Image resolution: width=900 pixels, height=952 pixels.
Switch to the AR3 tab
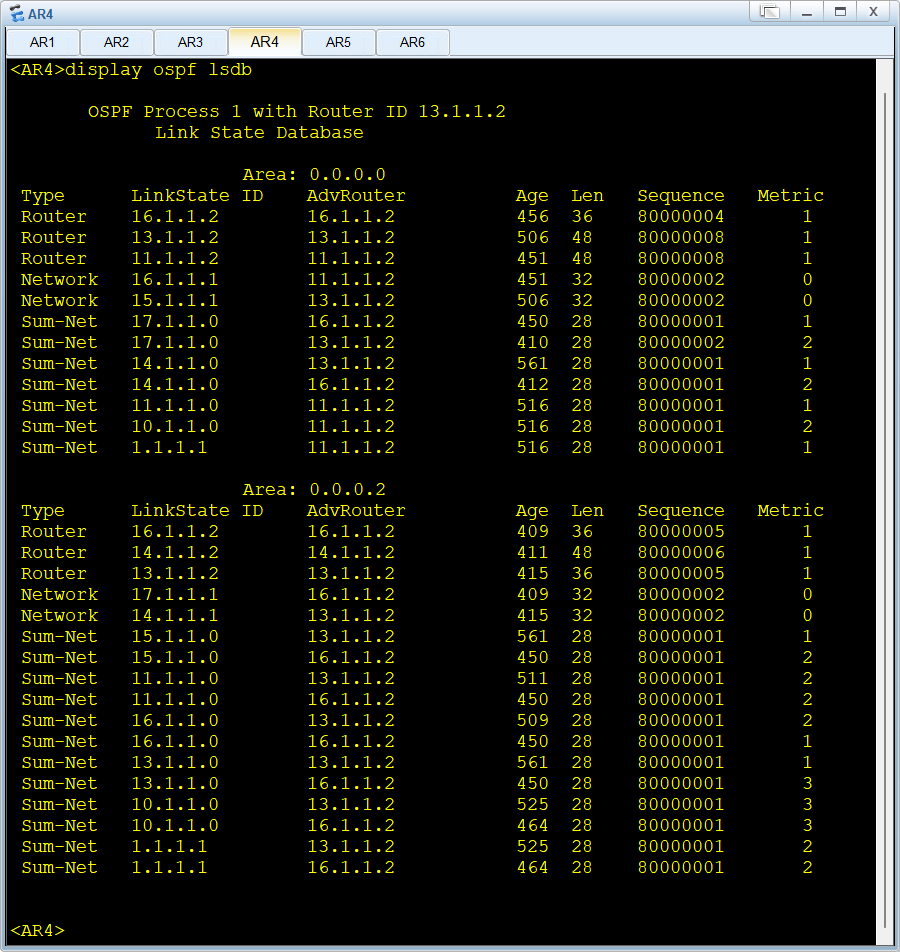[191, 42]
